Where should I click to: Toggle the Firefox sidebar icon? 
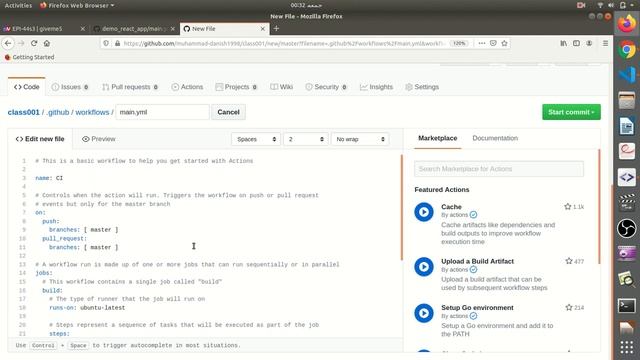tap(576, 43)
